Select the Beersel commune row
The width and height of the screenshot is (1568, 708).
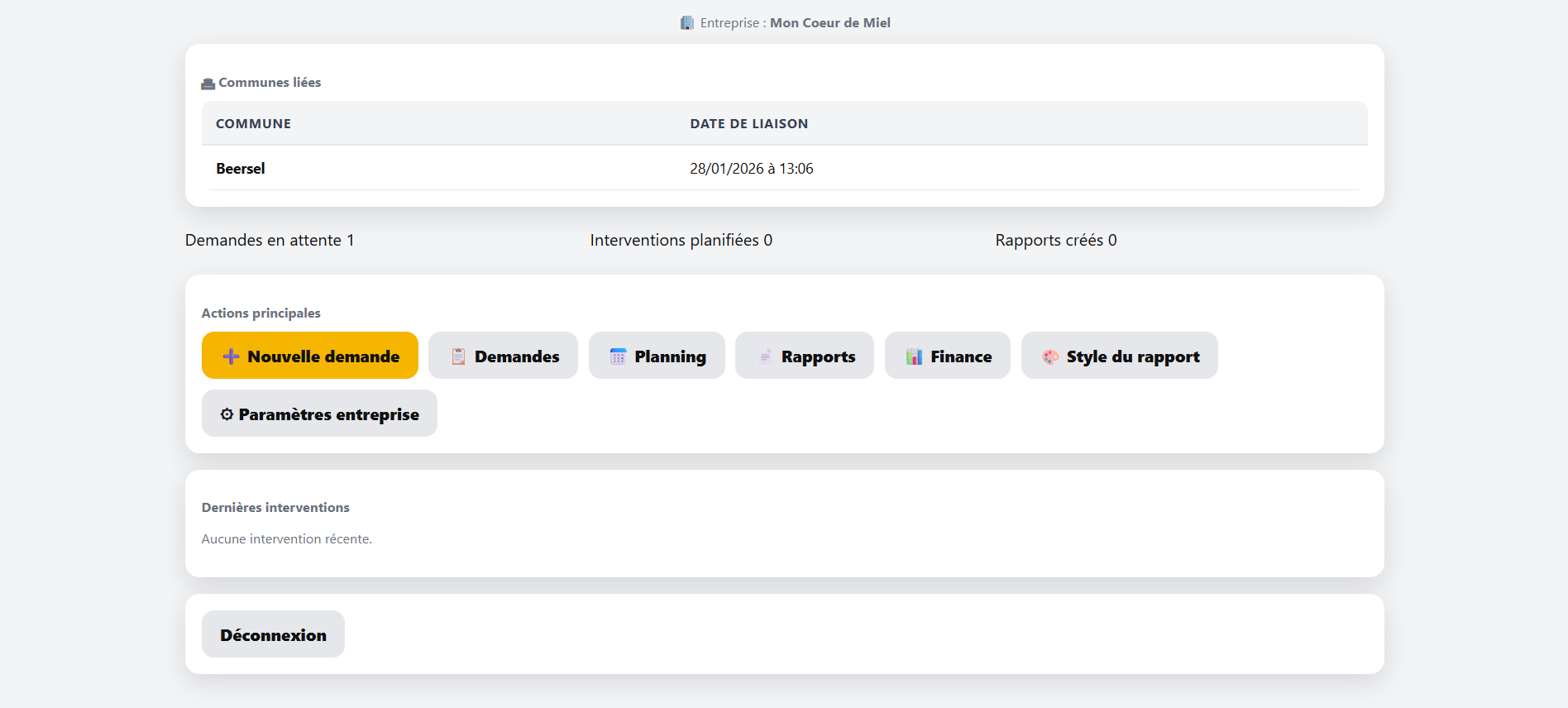pyautogui.click(x=241, y=169)
